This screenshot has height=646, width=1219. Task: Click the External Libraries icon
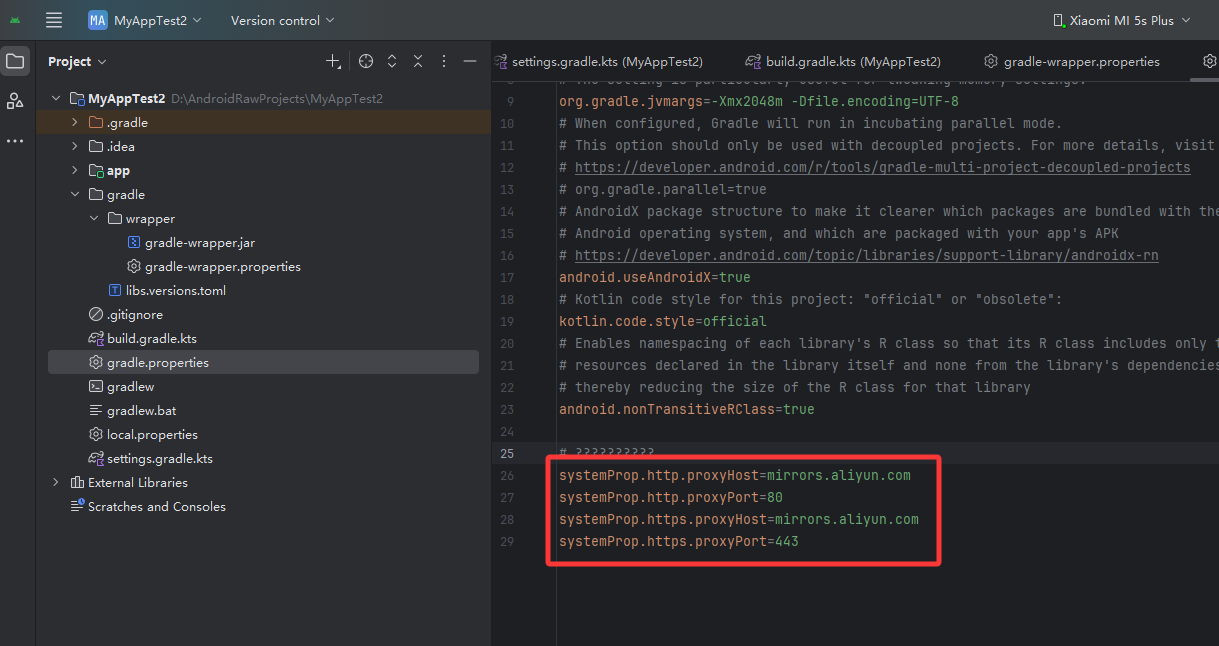pos(77,483)
